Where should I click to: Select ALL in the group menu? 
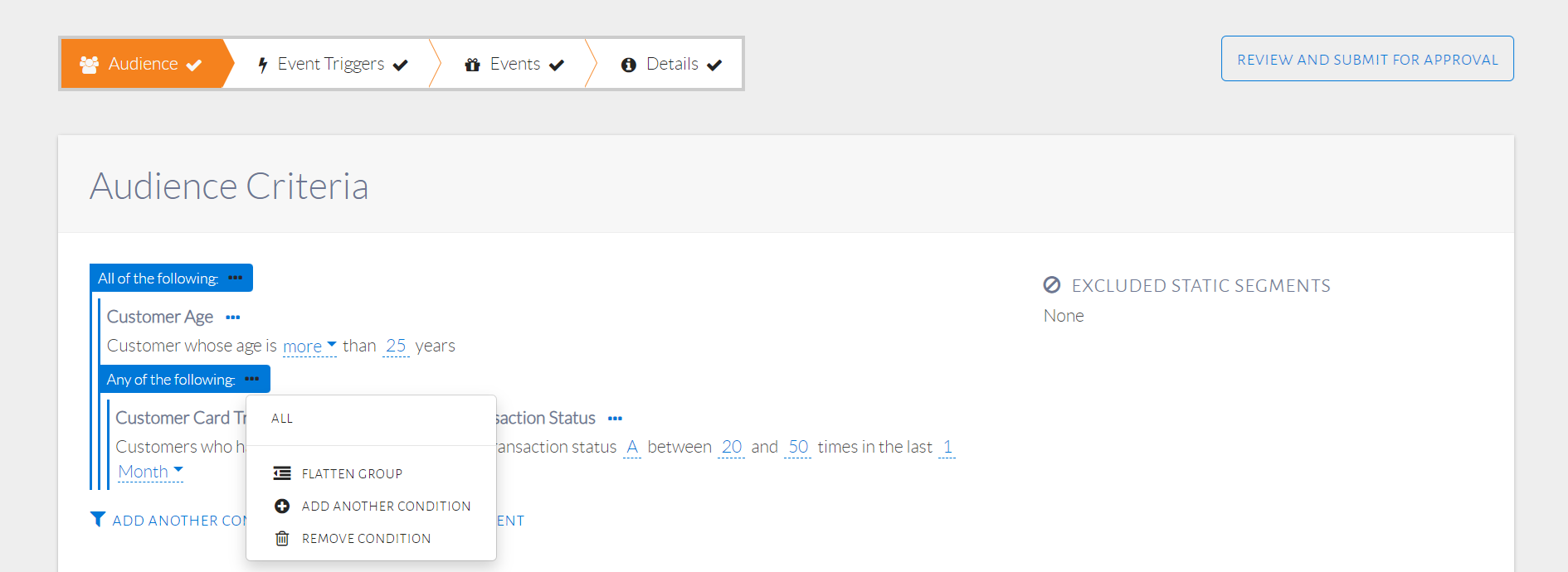point(282,419)
